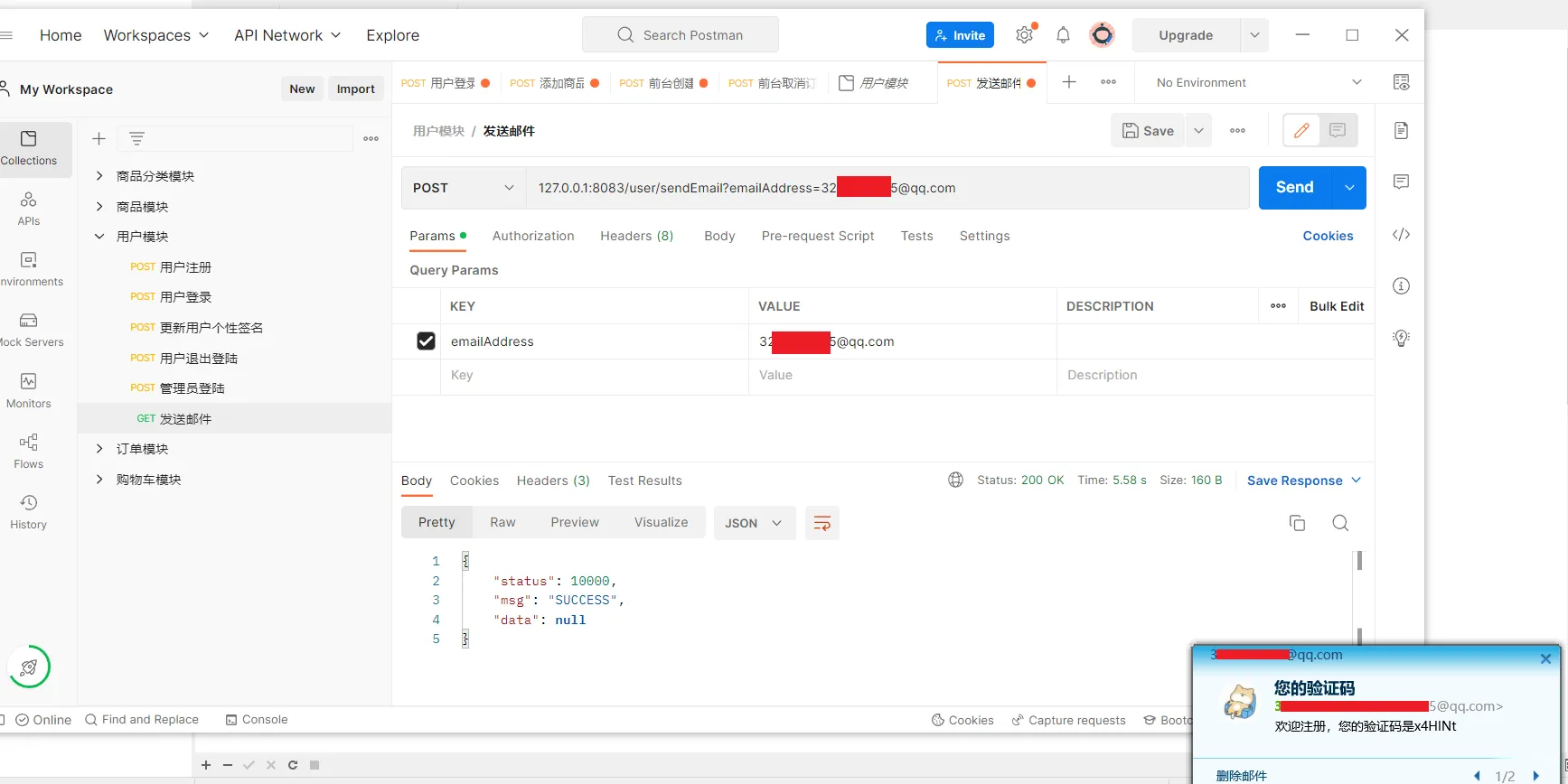Open collections panel more-options dots
This screenshot has width=1568, height=784.
click(371, 138)
